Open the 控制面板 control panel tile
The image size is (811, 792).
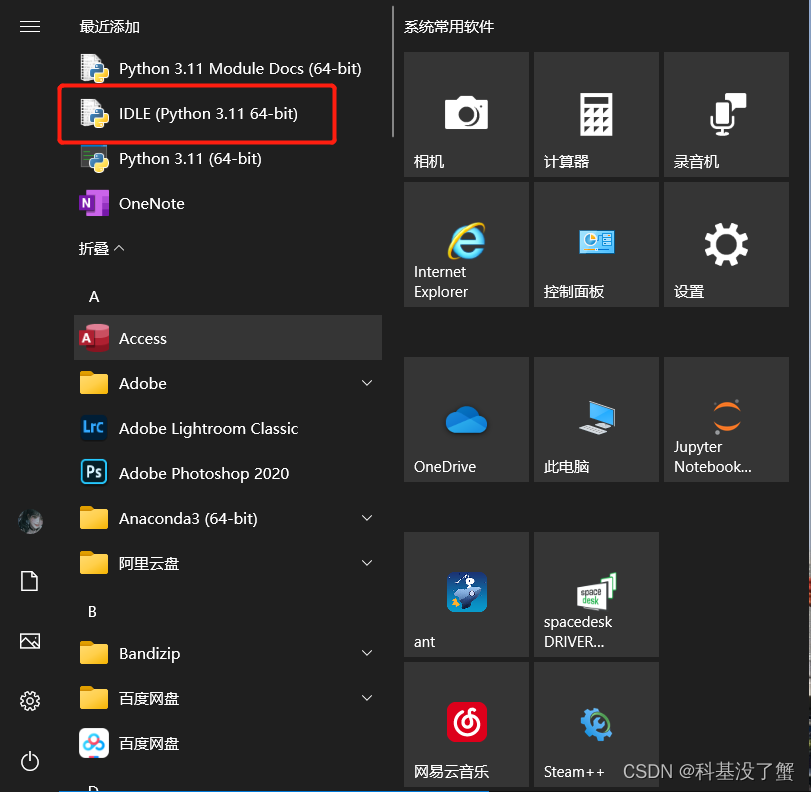click(x=596, y=244)
